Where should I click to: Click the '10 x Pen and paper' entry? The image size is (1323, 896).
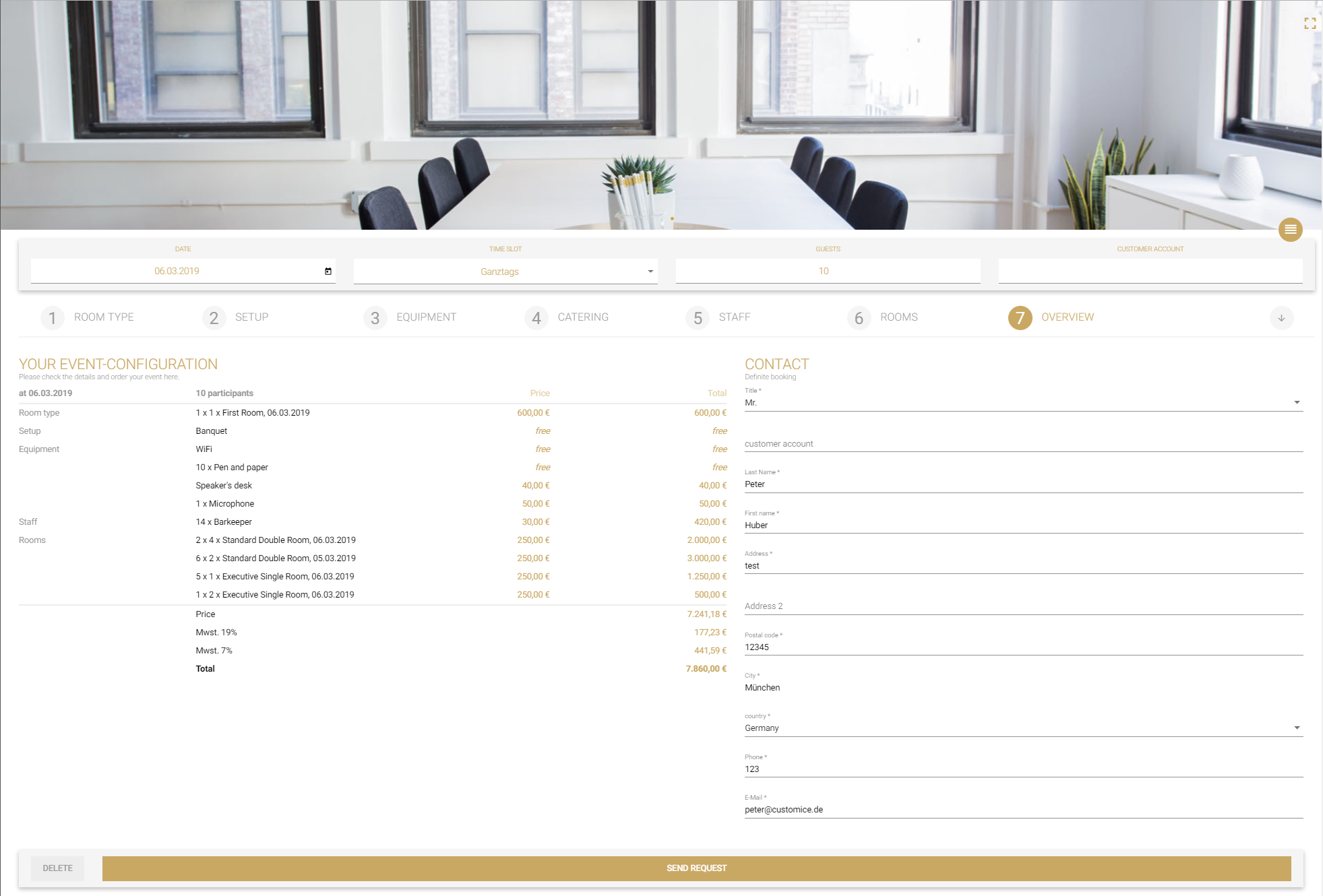pyautogui.click(x=232, y=468)
